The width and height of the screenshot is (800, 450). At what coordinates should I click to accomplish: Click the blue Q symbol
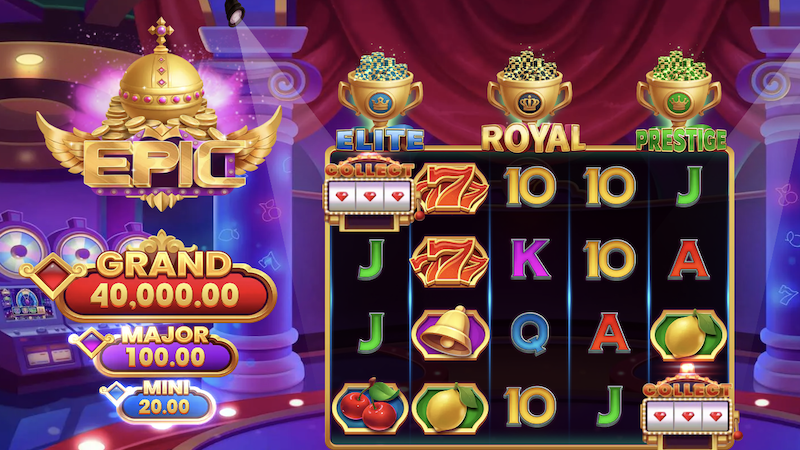[x=530, y=333]
